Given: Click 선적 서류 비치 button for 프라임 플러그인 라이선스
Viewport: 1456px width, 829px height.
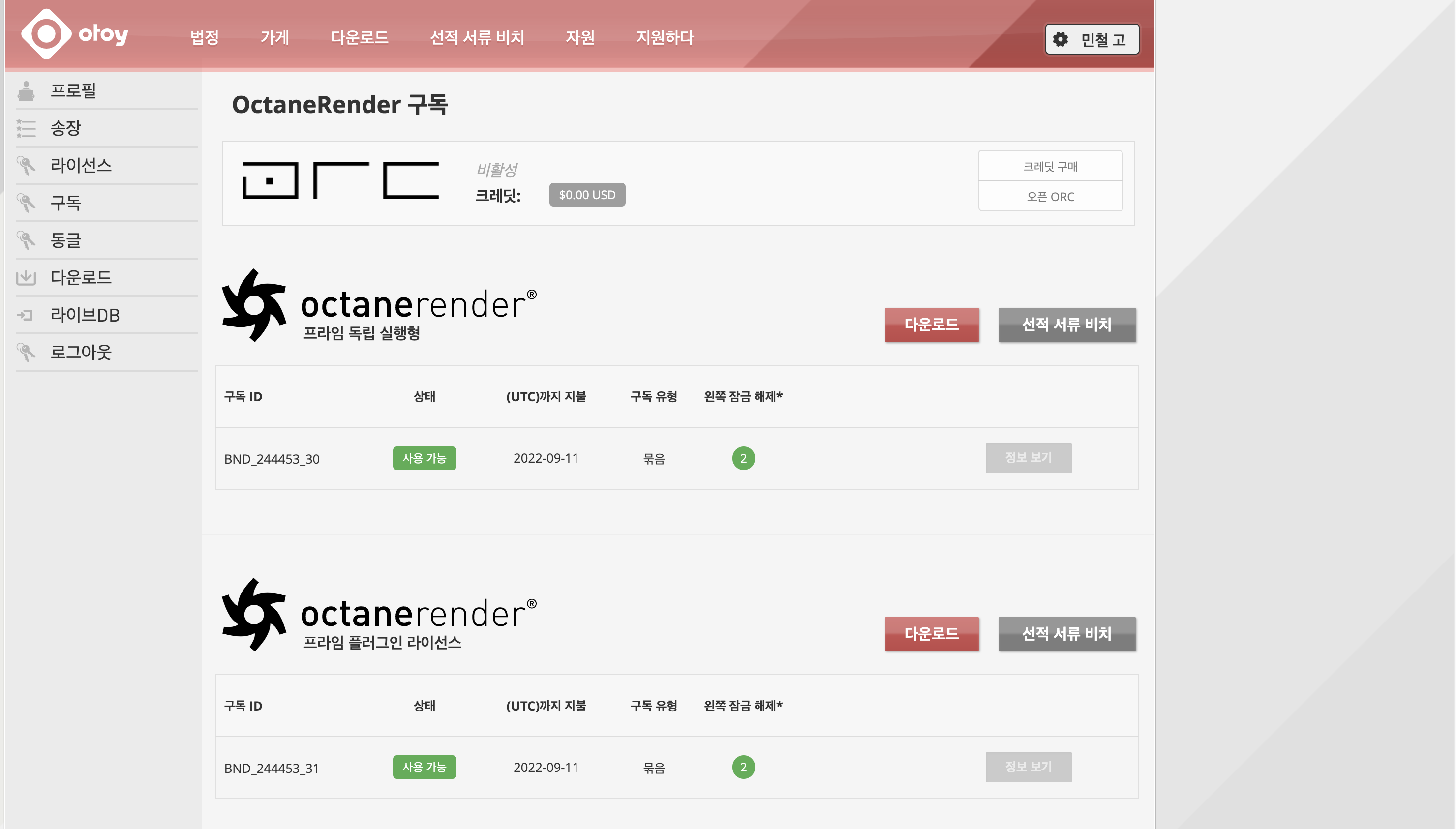Looking at the screenshot, I should [x=1066, y=634].
